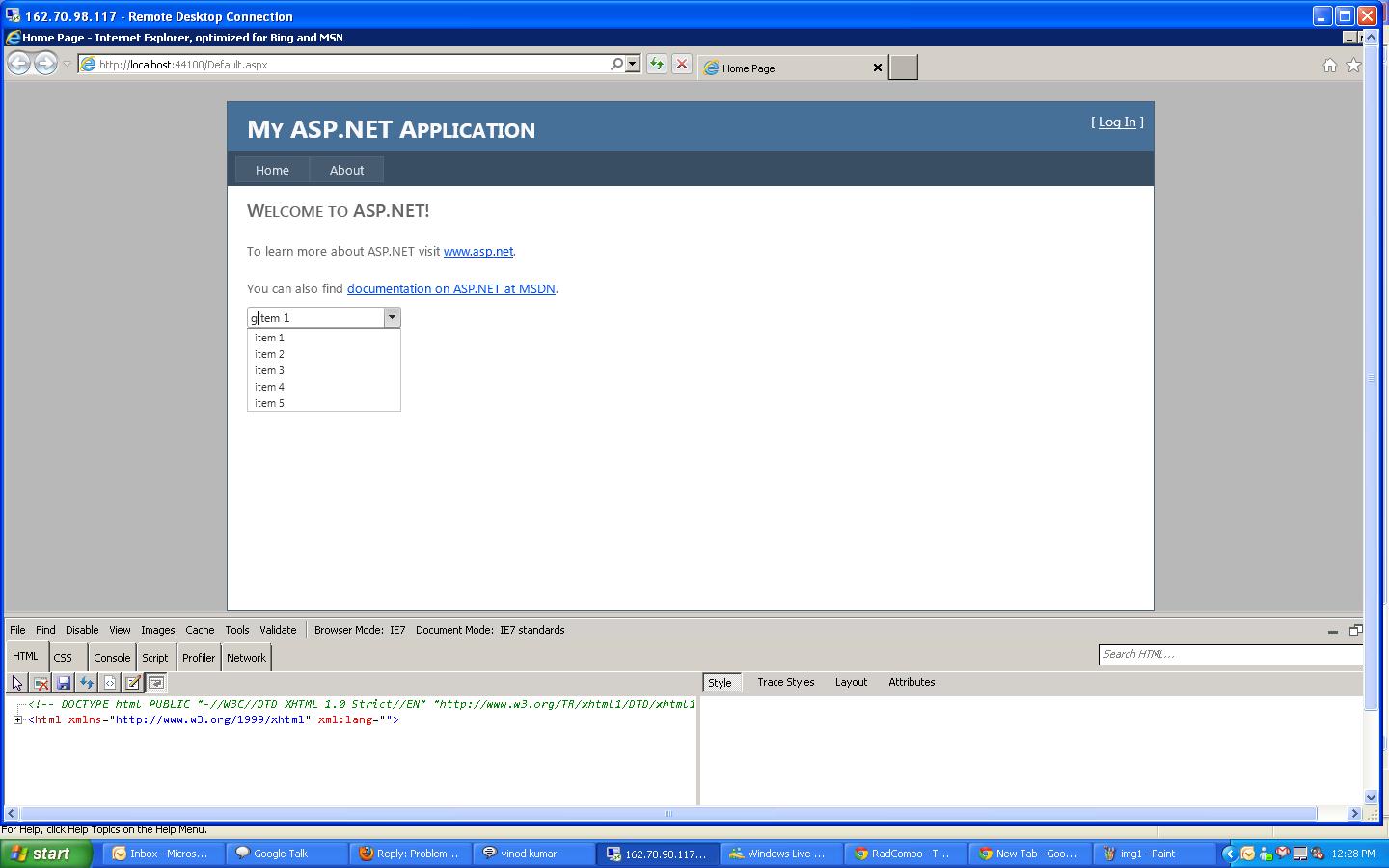Viewport: 1389px width, 868px height.
Task: Open the Disable menu in developer tools
Action: tap(82, 630)
